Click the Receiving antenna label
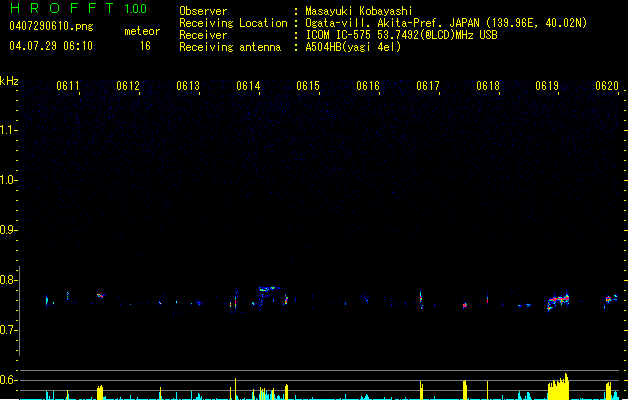Image resolution: width=629 pixels, height=400 pixels. click(230, 47)
